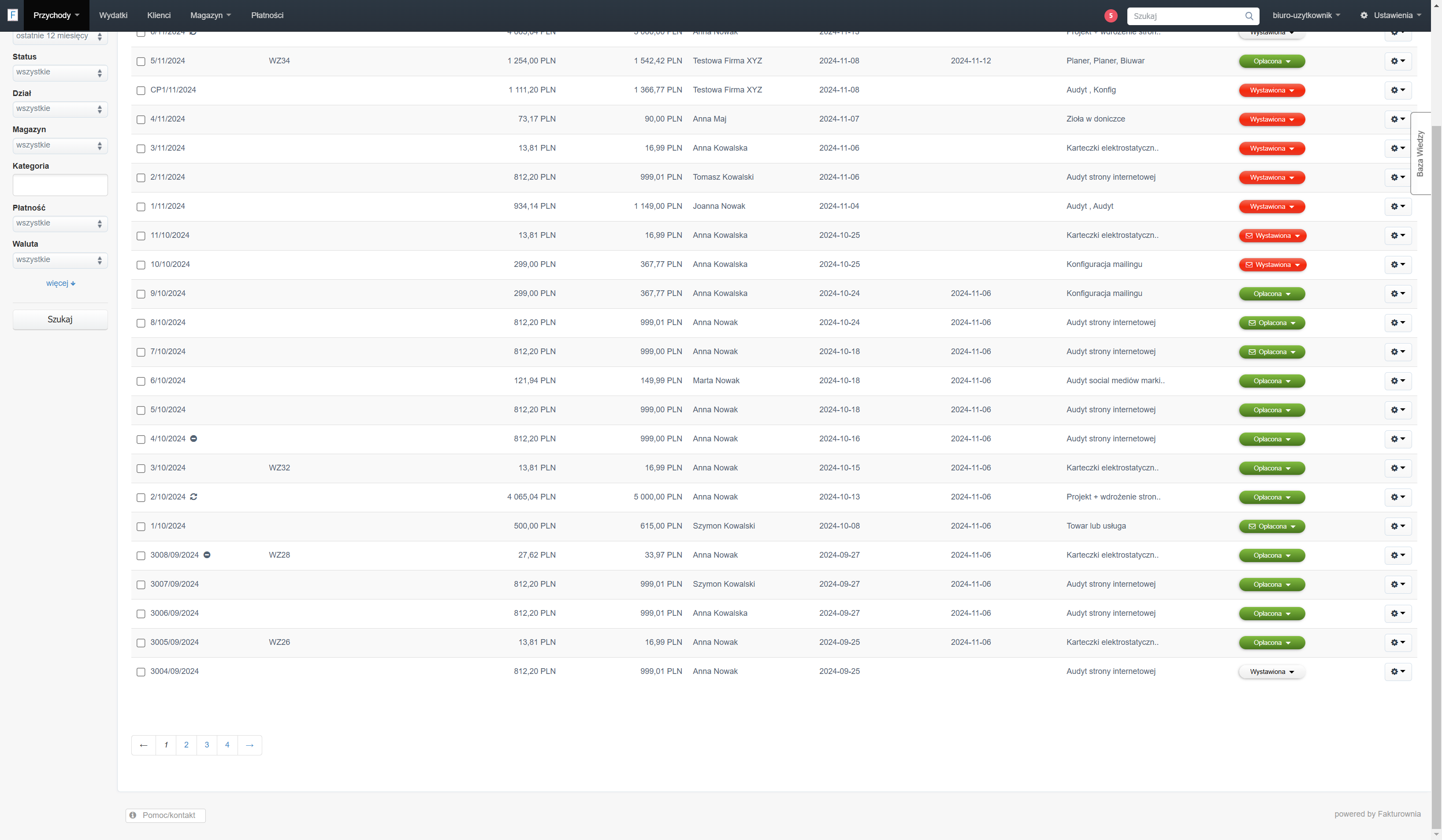Click the green Opłacona badge for 5/11/2024
This screenshot has height=840, width=1442.
point(1271,61)
